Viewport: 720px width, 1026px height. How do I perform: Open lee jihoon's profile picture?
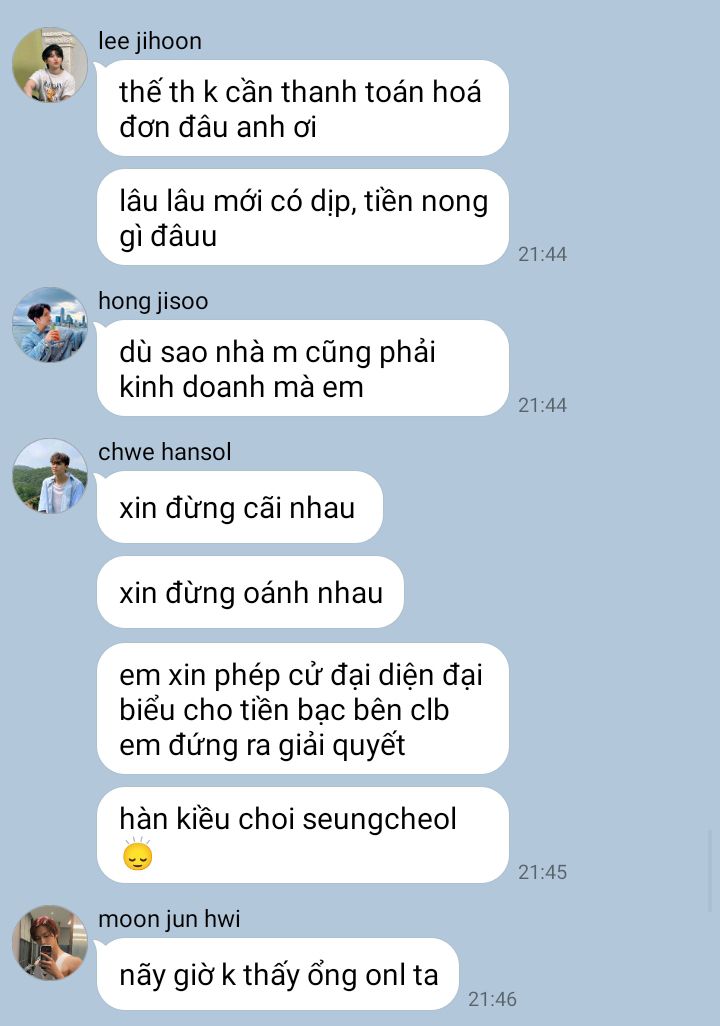(x=50, y=65)
